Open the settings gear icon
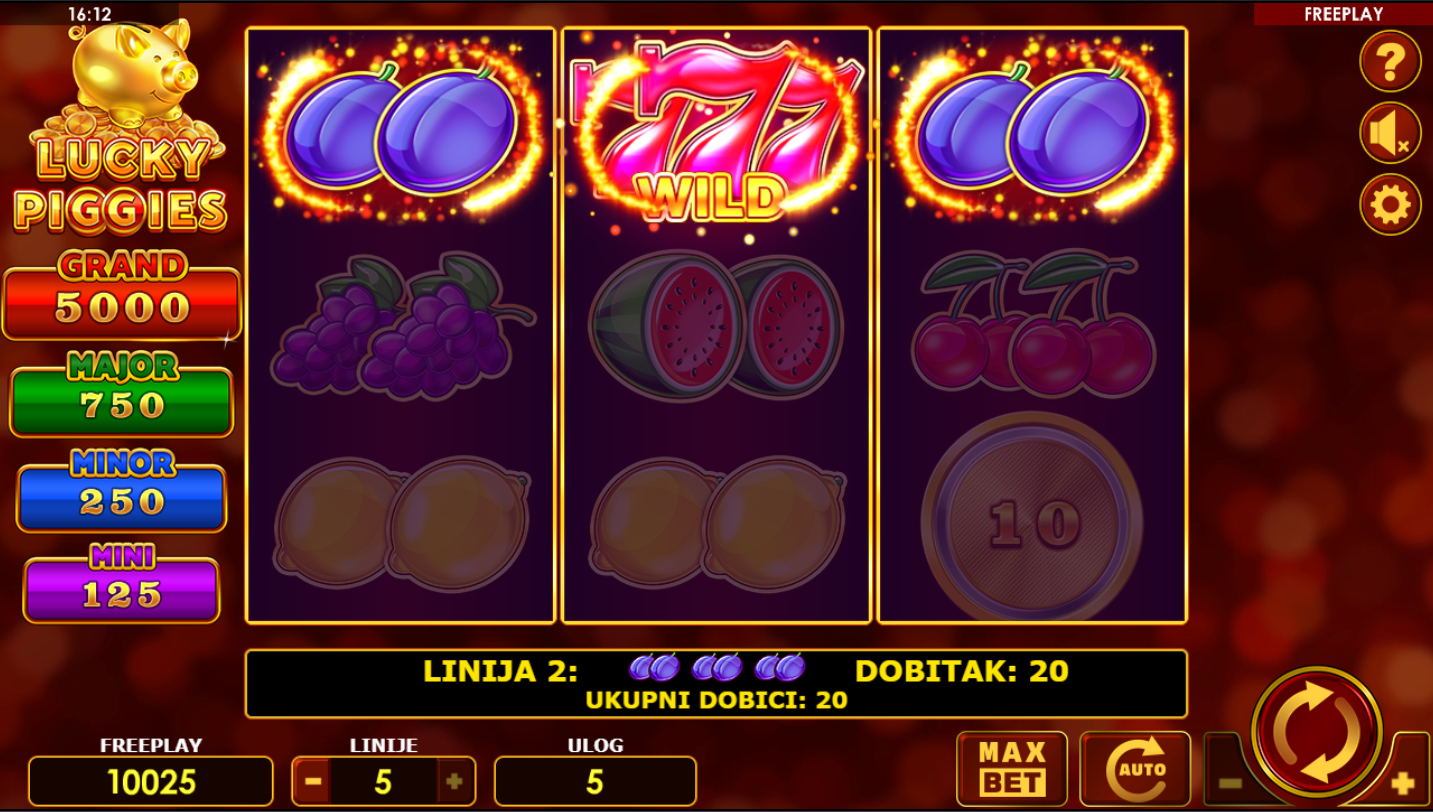 [1390, 205]
